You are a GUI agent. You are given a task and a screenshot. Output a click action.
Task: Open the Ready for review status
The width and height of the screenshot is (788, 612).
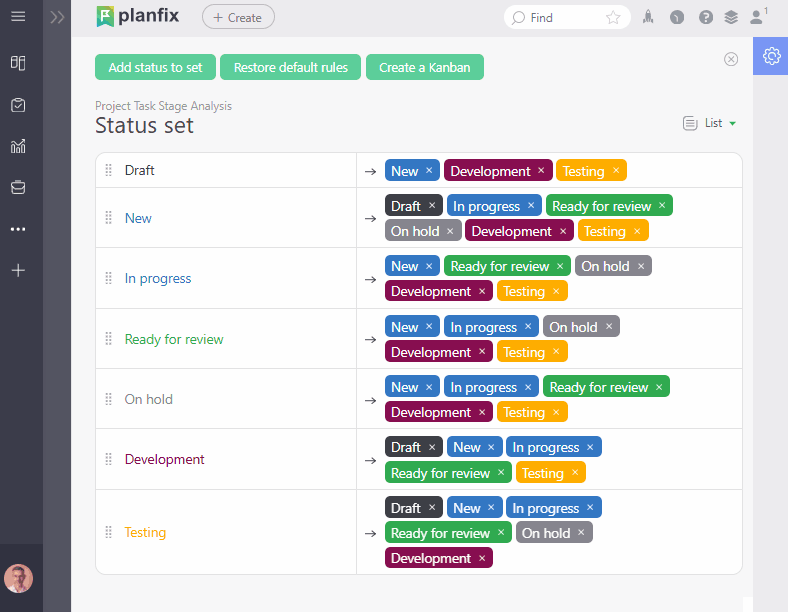[x=174, y=339]
